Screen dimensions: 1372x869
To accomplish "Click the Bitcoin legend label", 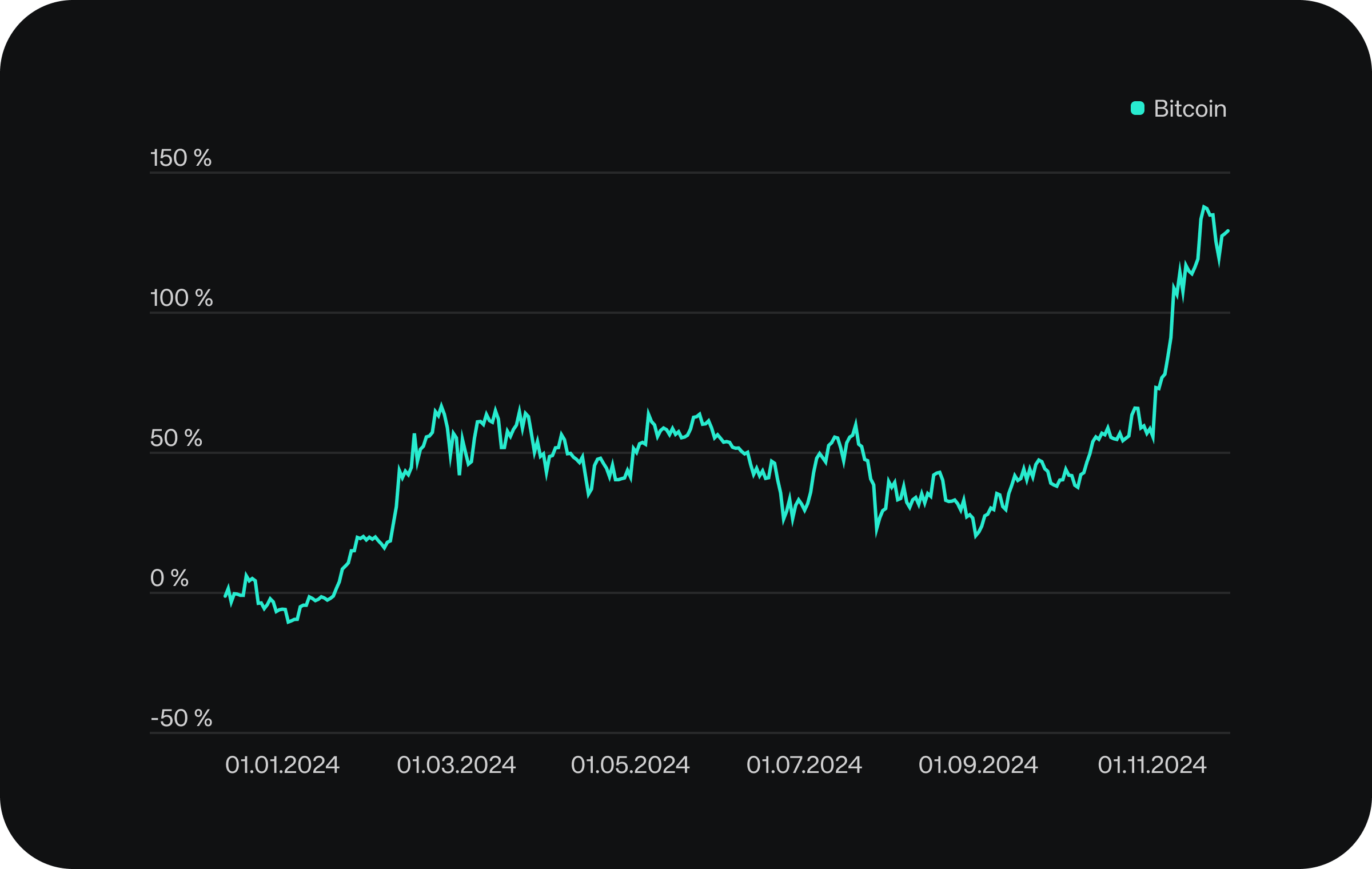I will [x=1190, y=109].
